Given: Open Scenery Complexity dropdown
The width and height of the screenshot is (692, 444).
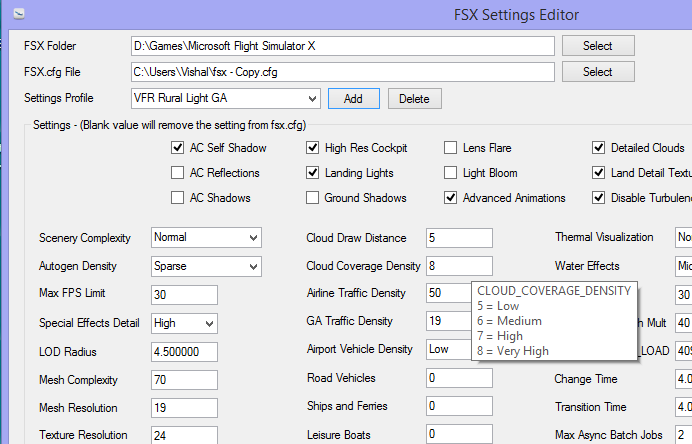Looking at the screenshot, I should 206,237.
